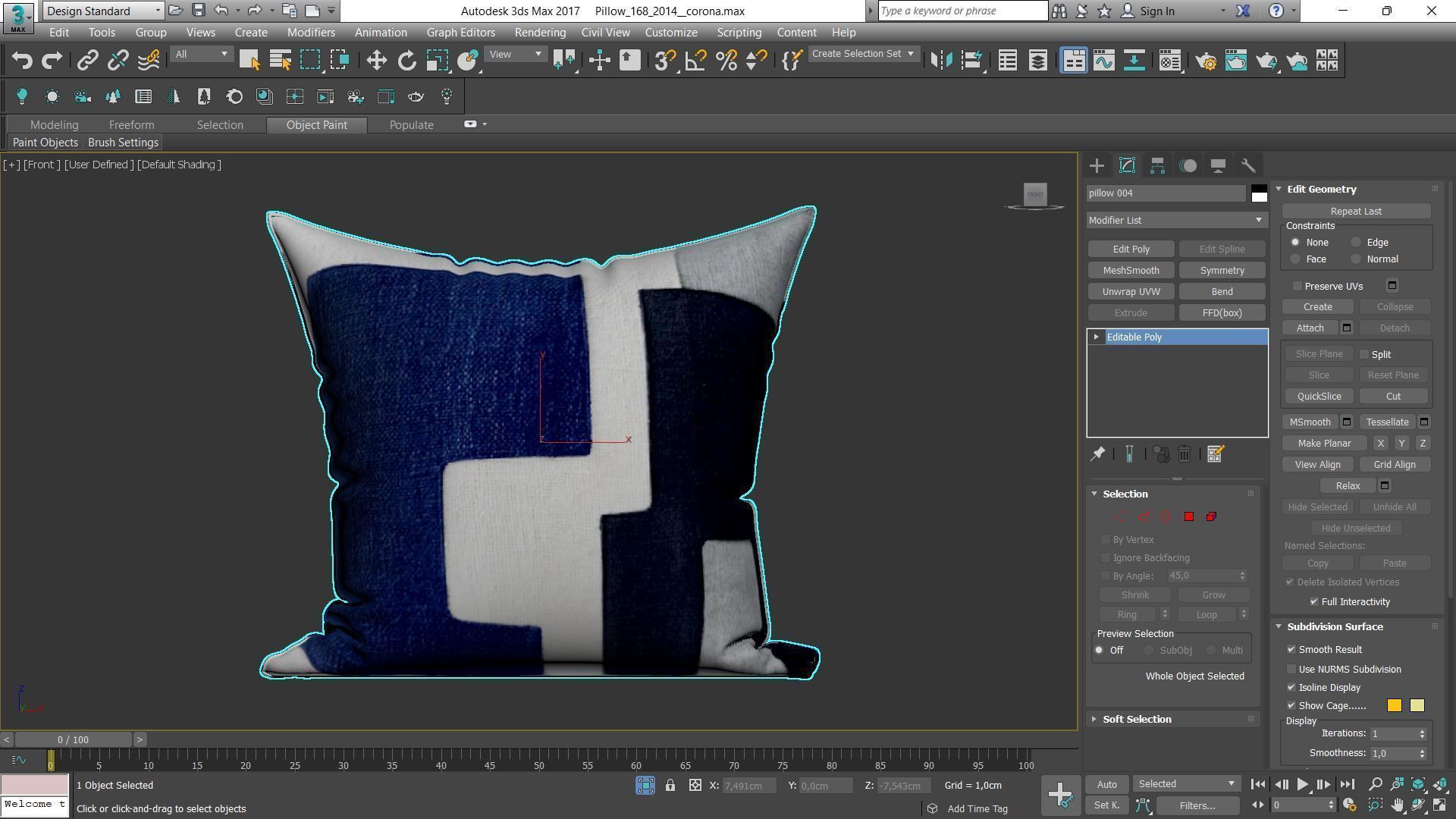1456x819 pixels.
Task: Select Face constraint radio button
Action: (x=1295, y=259)
